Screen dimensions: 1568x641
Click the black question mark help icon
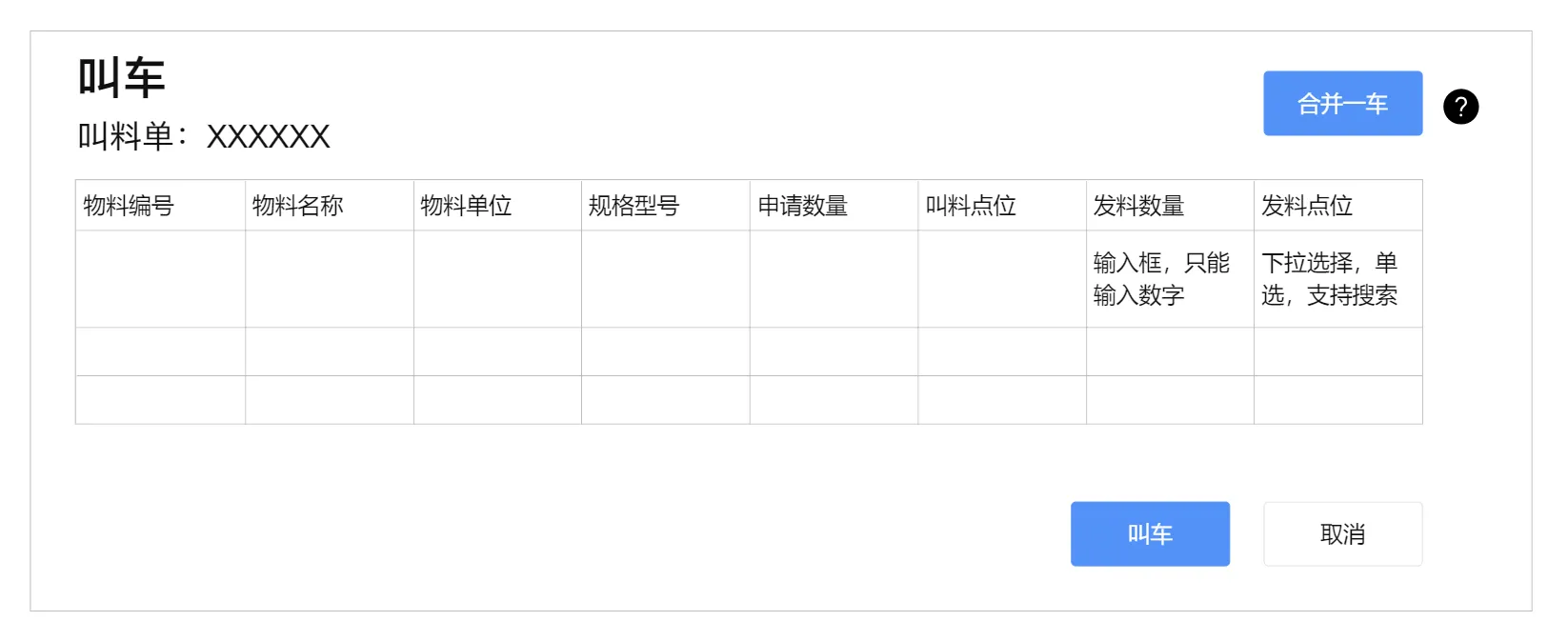tap(1460, 107)
